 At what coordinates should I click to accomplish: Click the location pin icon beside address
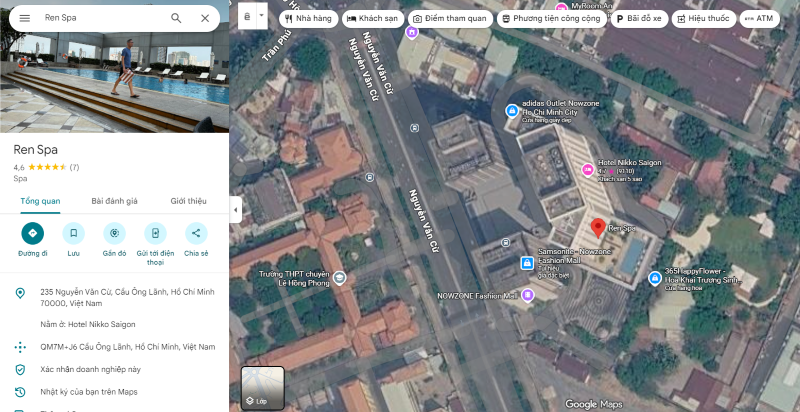pyautogui.click(x=20, y=293)
